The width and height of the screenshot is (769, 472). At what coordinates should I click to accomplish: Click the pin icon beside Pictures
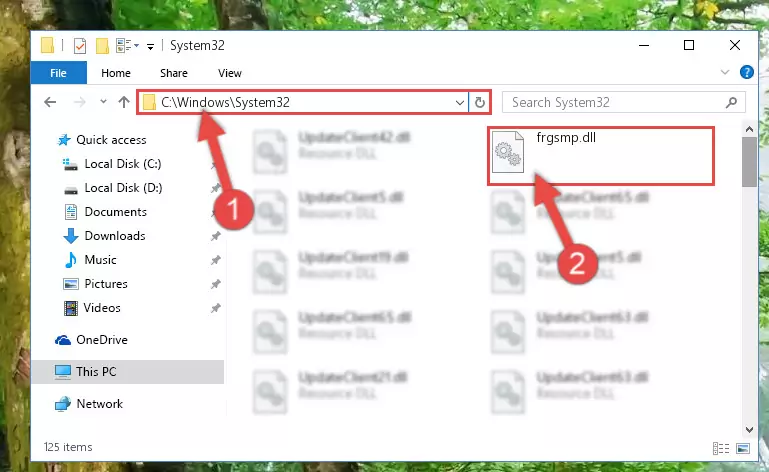point(215,284)
